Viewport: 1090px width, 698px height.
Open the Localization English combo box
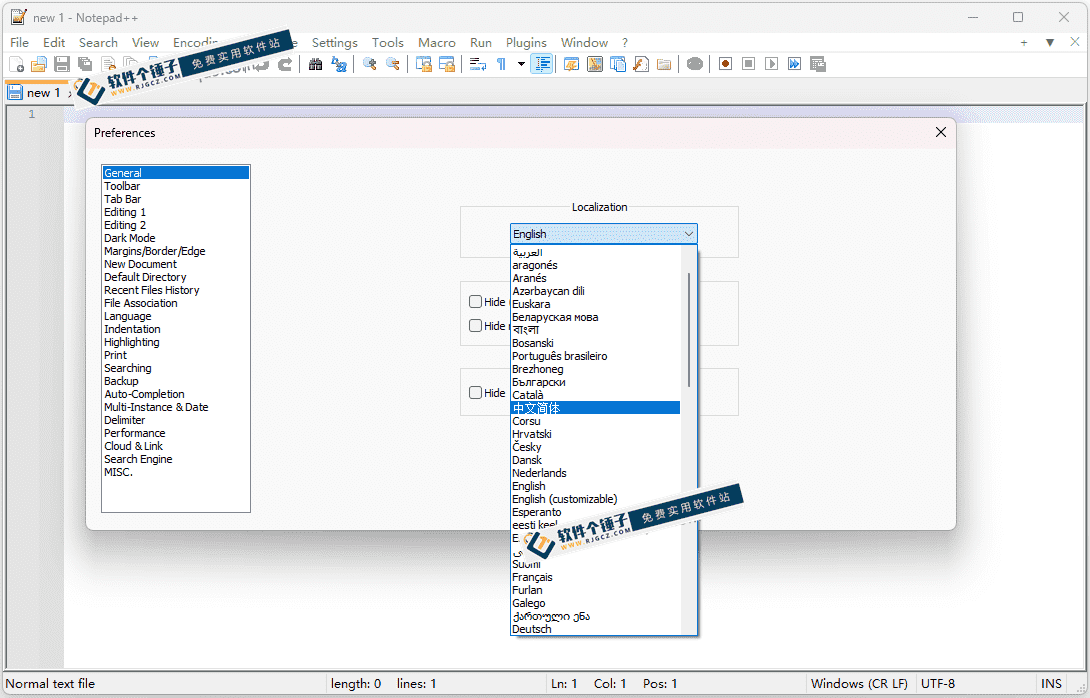pos(603,234)
